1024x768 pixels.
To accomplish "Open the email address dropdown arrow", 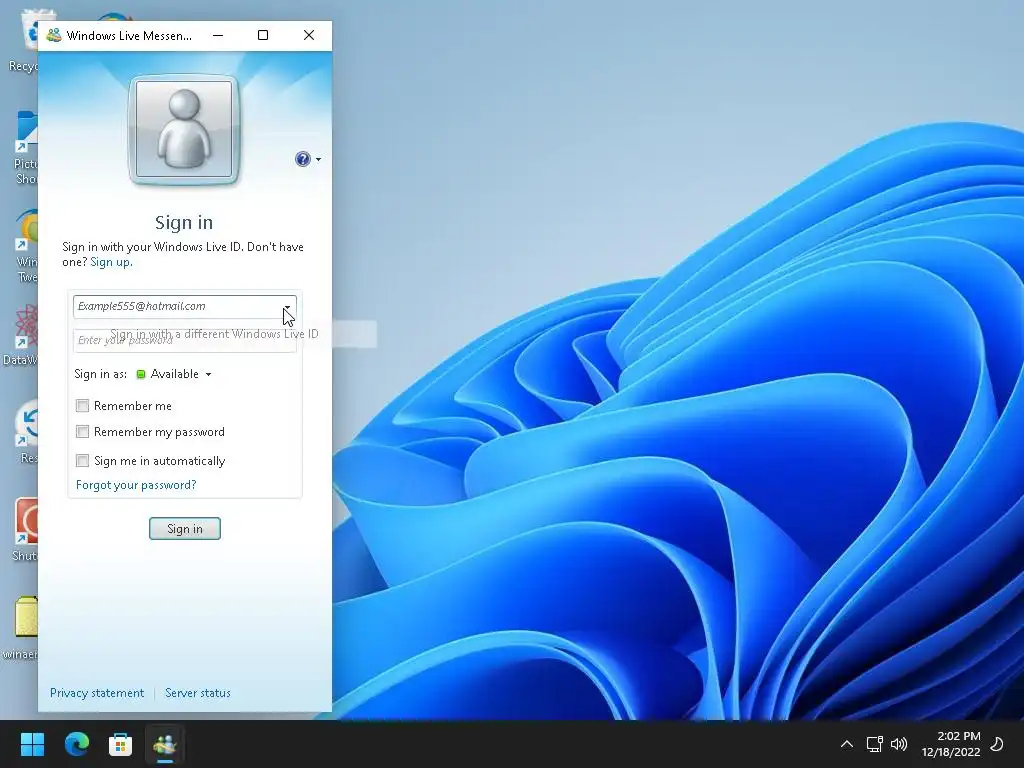I will click(287, 307).
